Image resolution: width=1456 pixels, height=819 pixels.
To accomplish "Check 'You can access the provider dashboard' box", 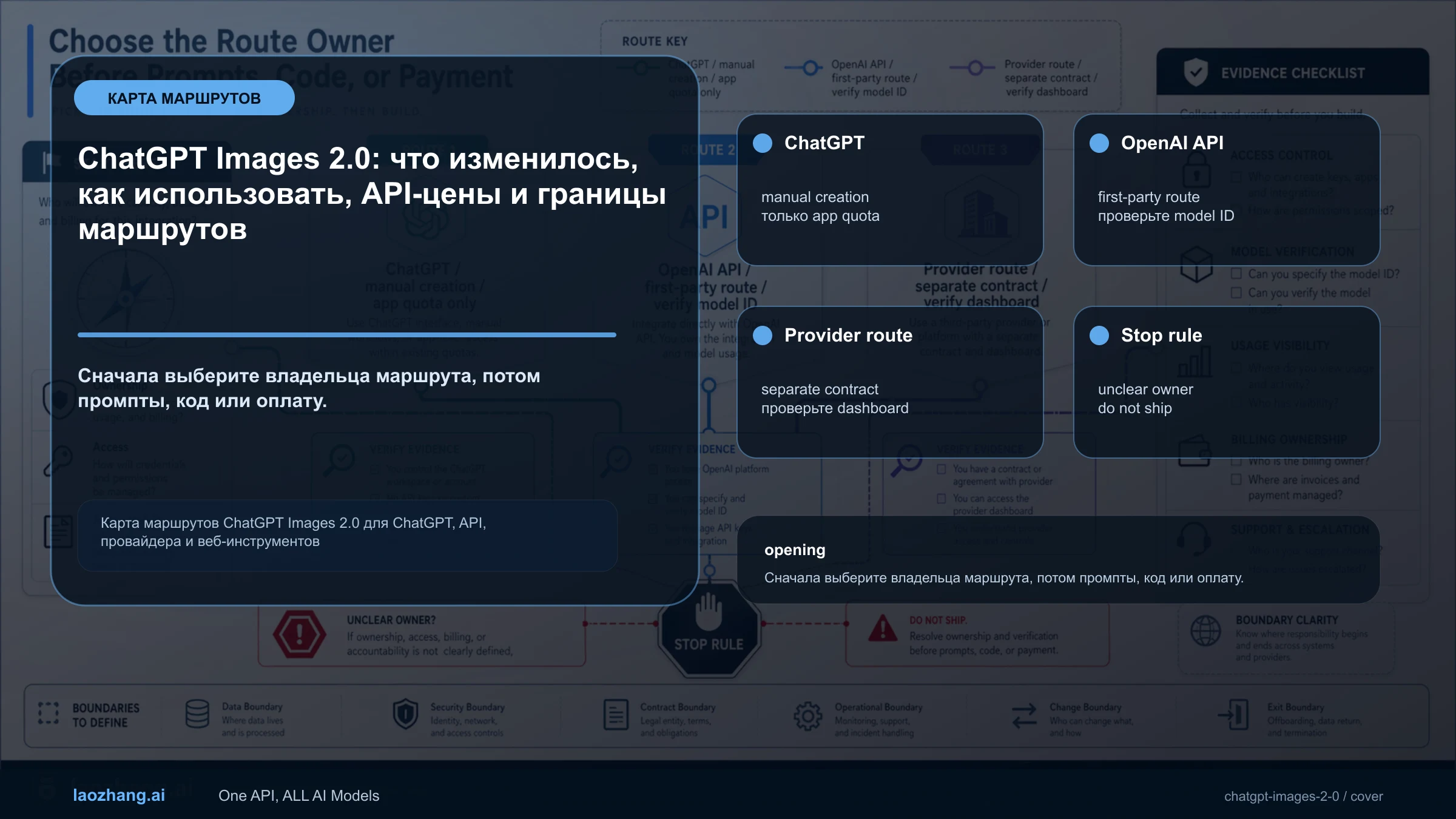I will 942,498.
